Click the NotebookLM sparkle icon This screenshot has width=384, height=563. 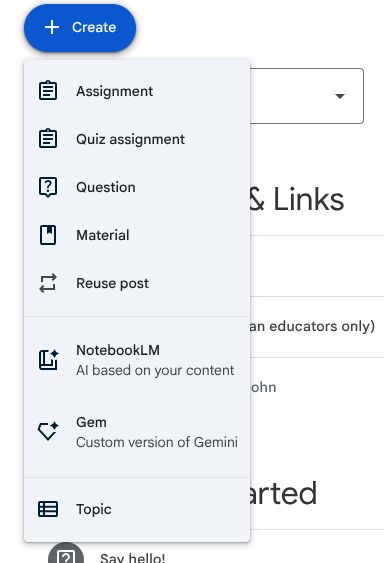tap(48, 360)
